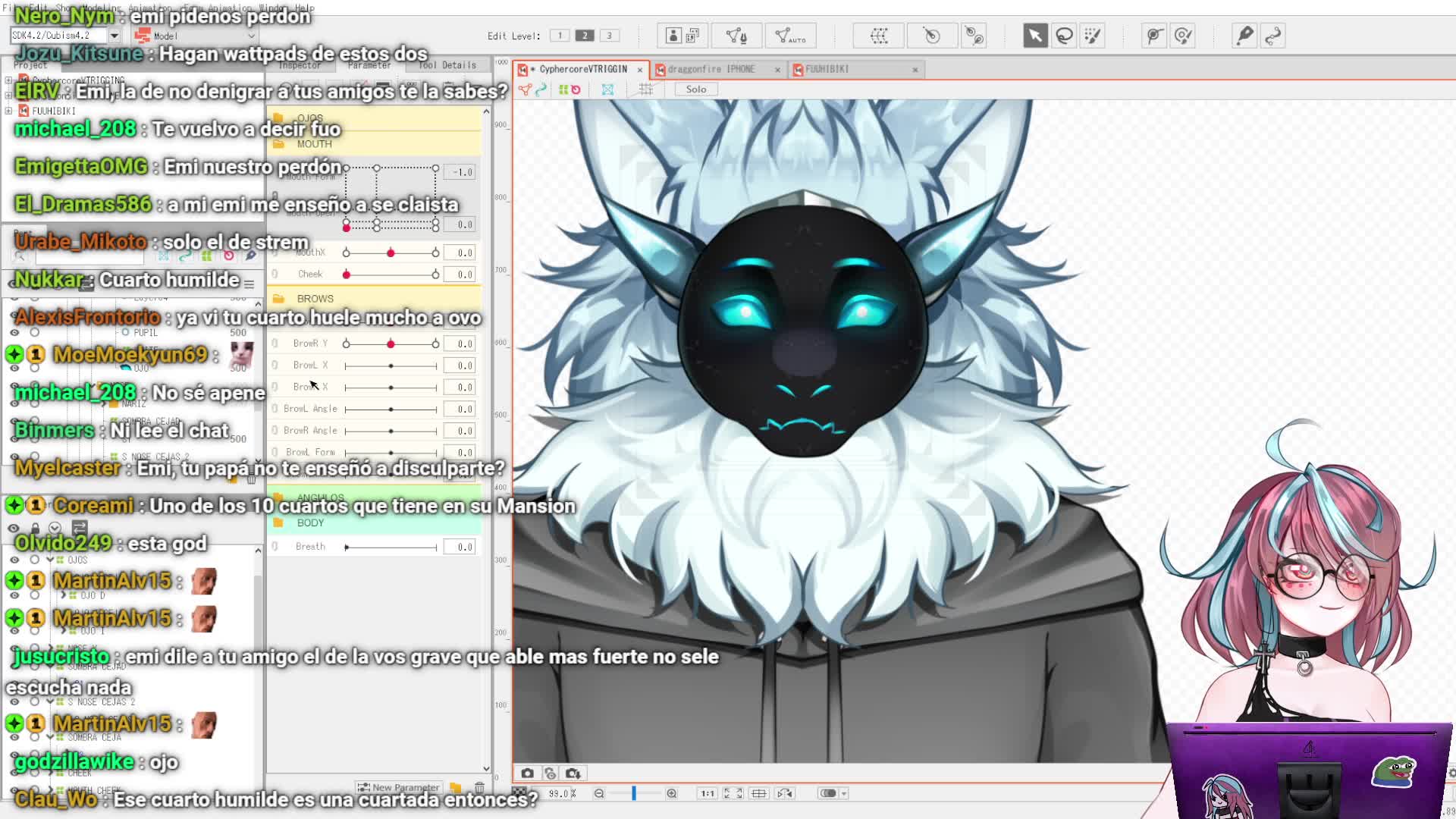Select the lasso selection tool
The width and height of the screenshot is (1456, 819).
1064,36
